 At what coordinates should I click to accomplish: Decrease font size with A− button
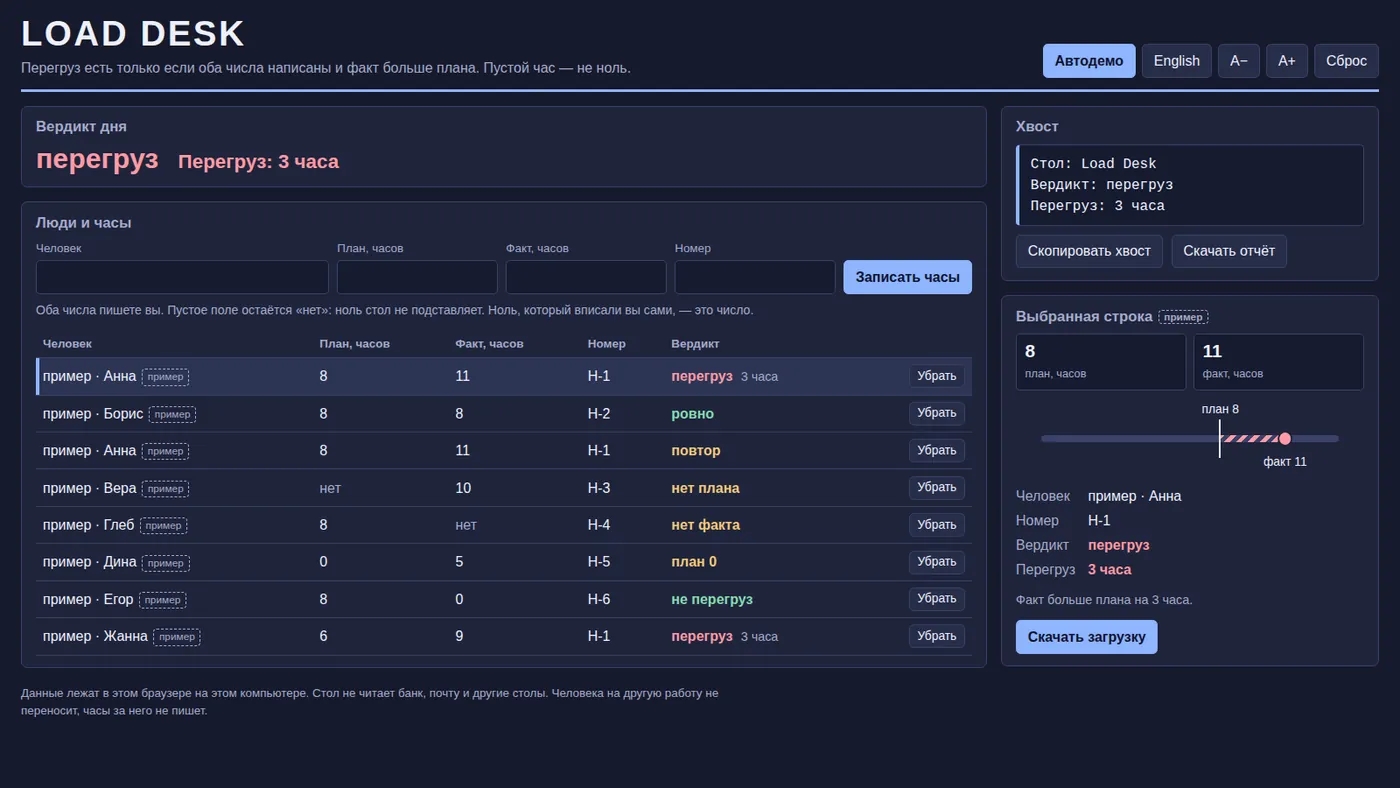tap(1239, 61)
